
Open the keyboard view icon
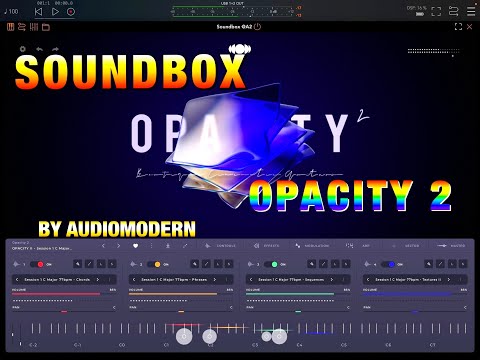tap(11, 27)
